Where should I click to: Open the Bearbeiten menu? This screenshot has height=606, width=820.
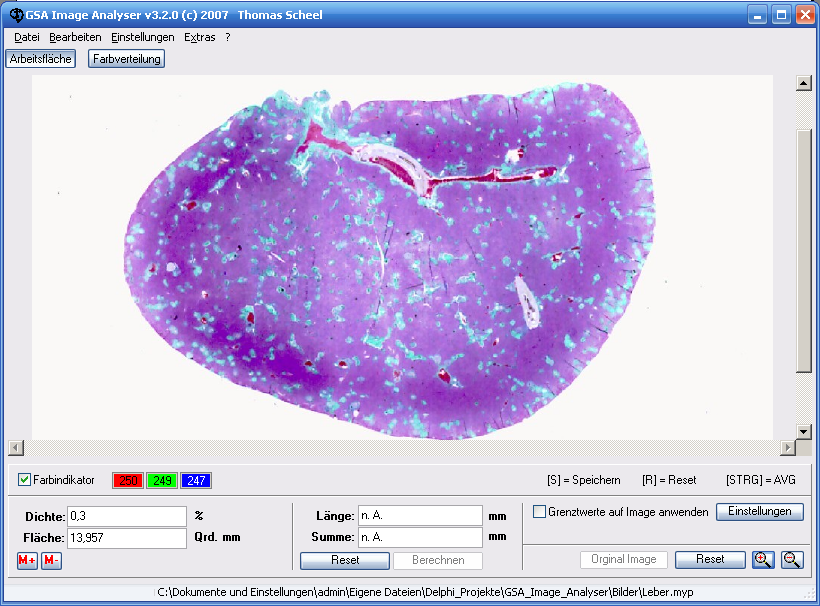[x=75, y=37]
